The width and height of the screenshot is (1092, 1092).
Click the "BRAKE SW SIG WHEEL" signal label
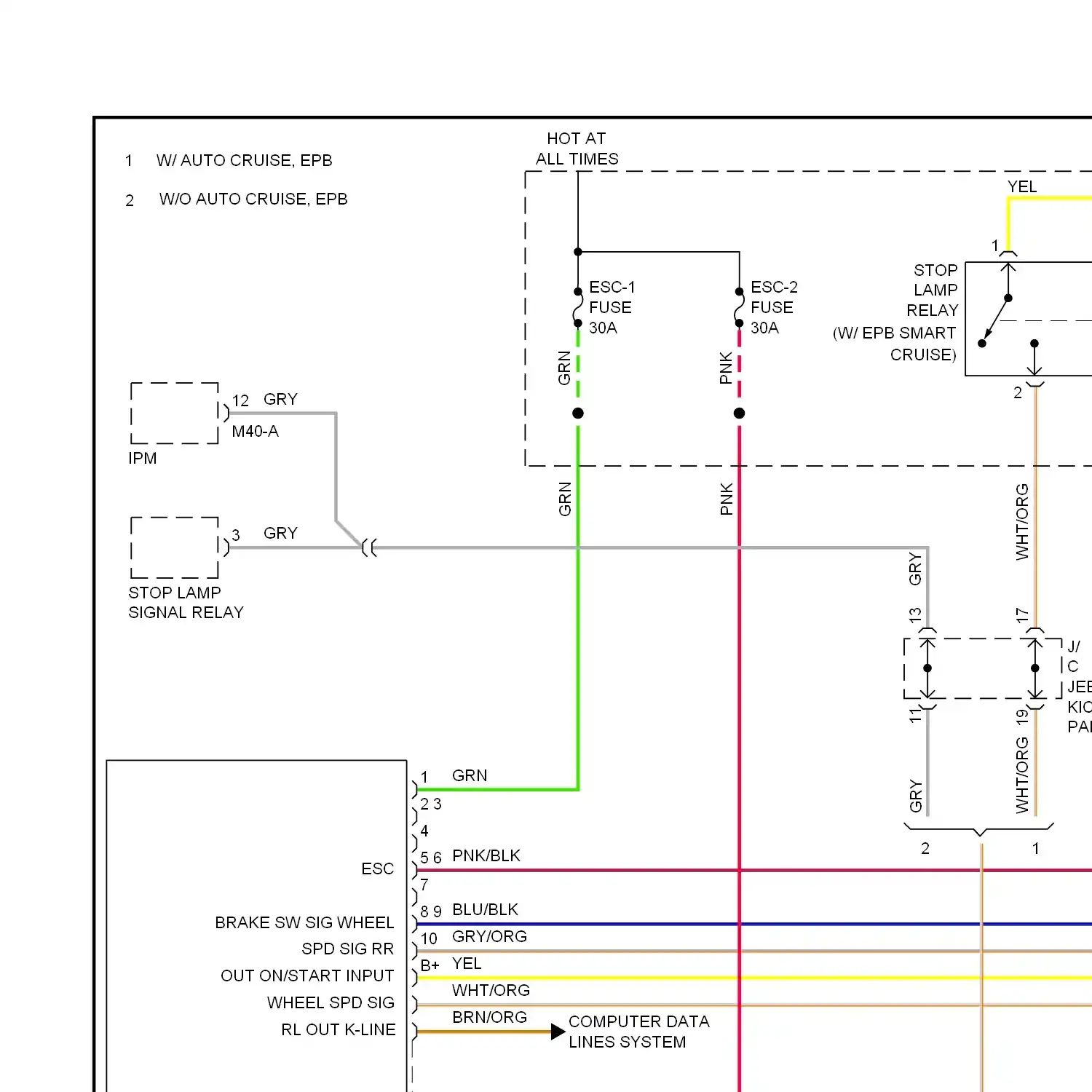[304, 922]
